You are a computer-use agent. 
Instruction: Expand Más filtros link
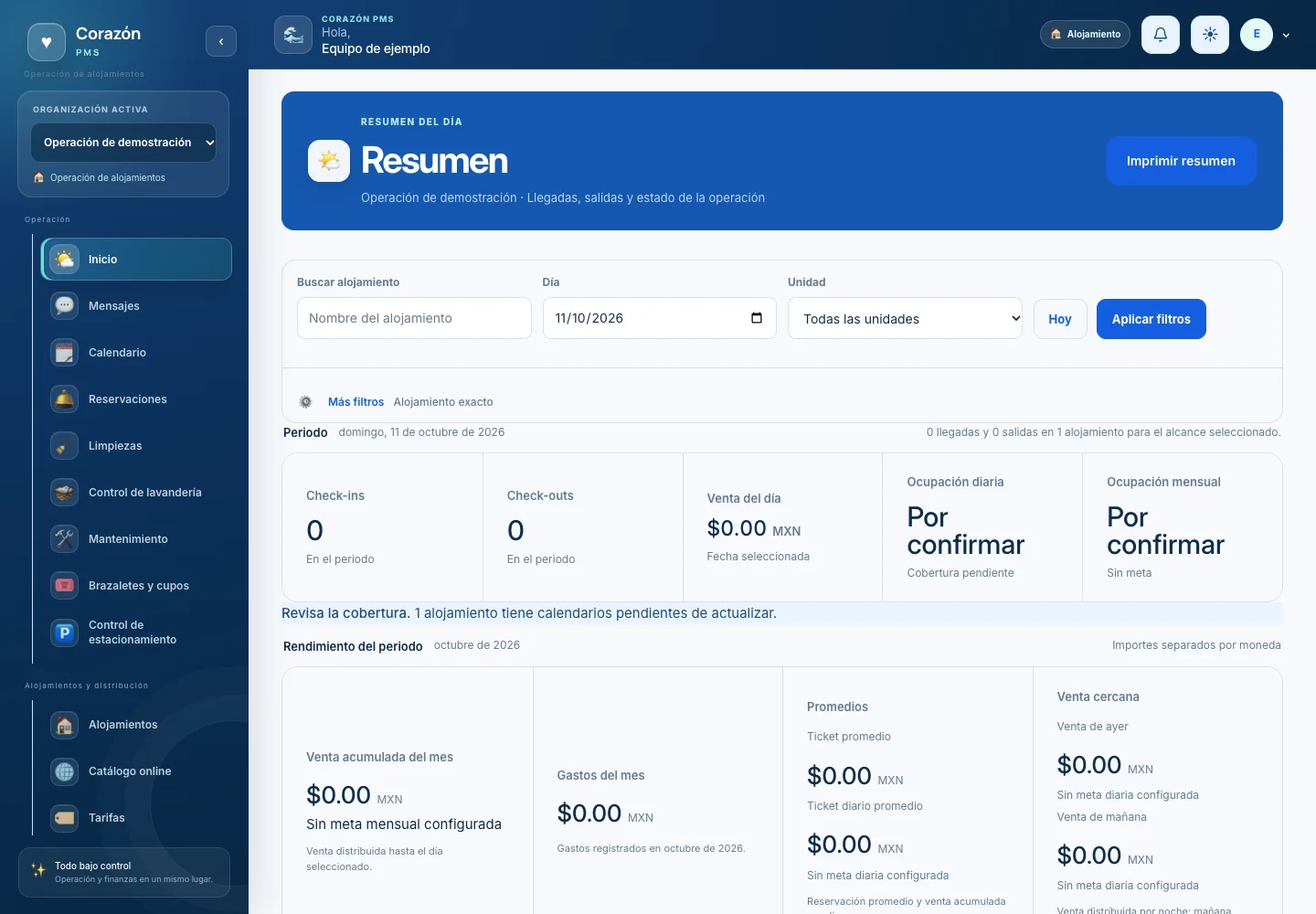tap(356, 402)
